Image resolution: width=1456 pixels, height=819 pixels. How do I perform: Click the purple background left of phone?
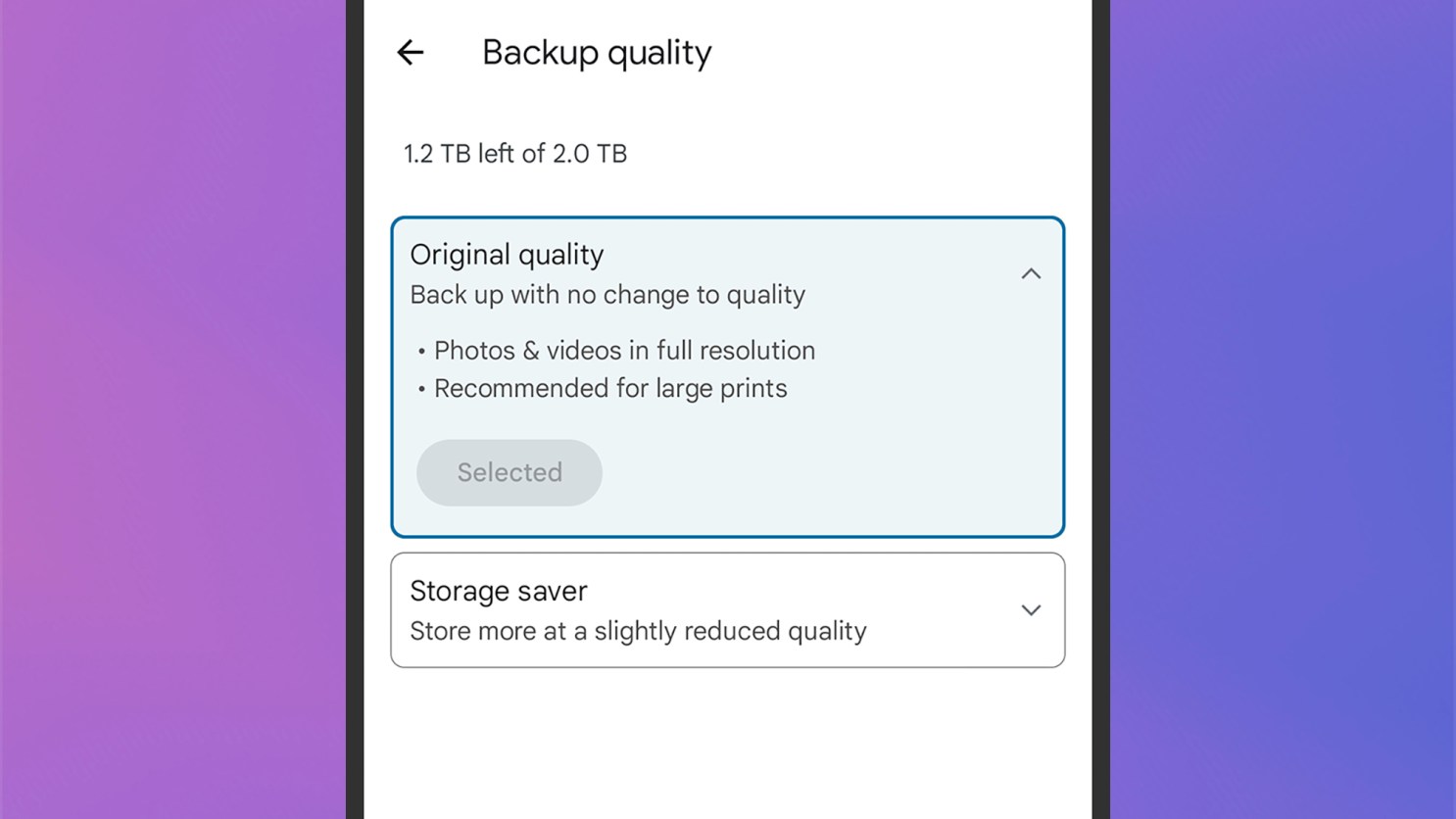point(171,409)
